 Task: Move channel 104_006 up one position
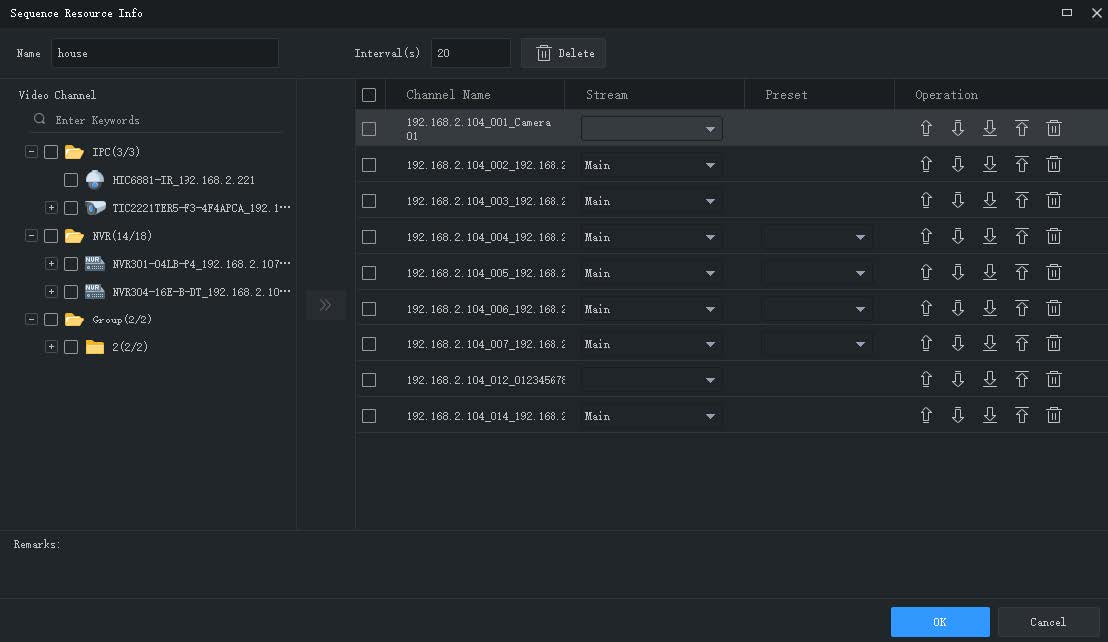pos(926,309)
